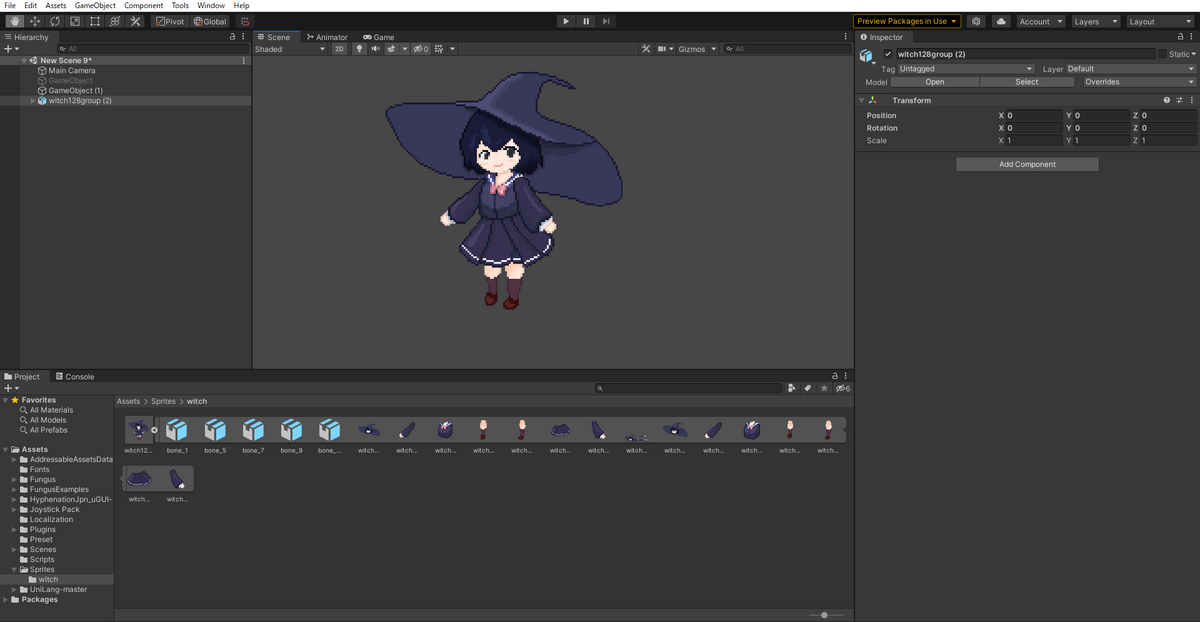1200x622 pixels.
Task: Lock the Hierarchy panel
Action: [x=233, y=37]
